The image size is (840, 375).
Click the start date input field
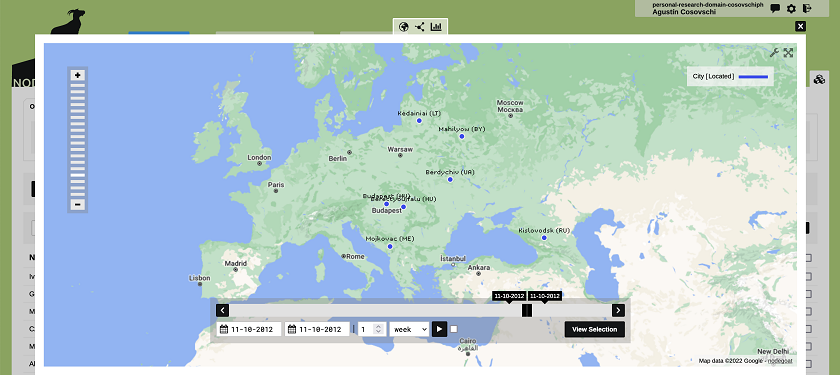249,329
